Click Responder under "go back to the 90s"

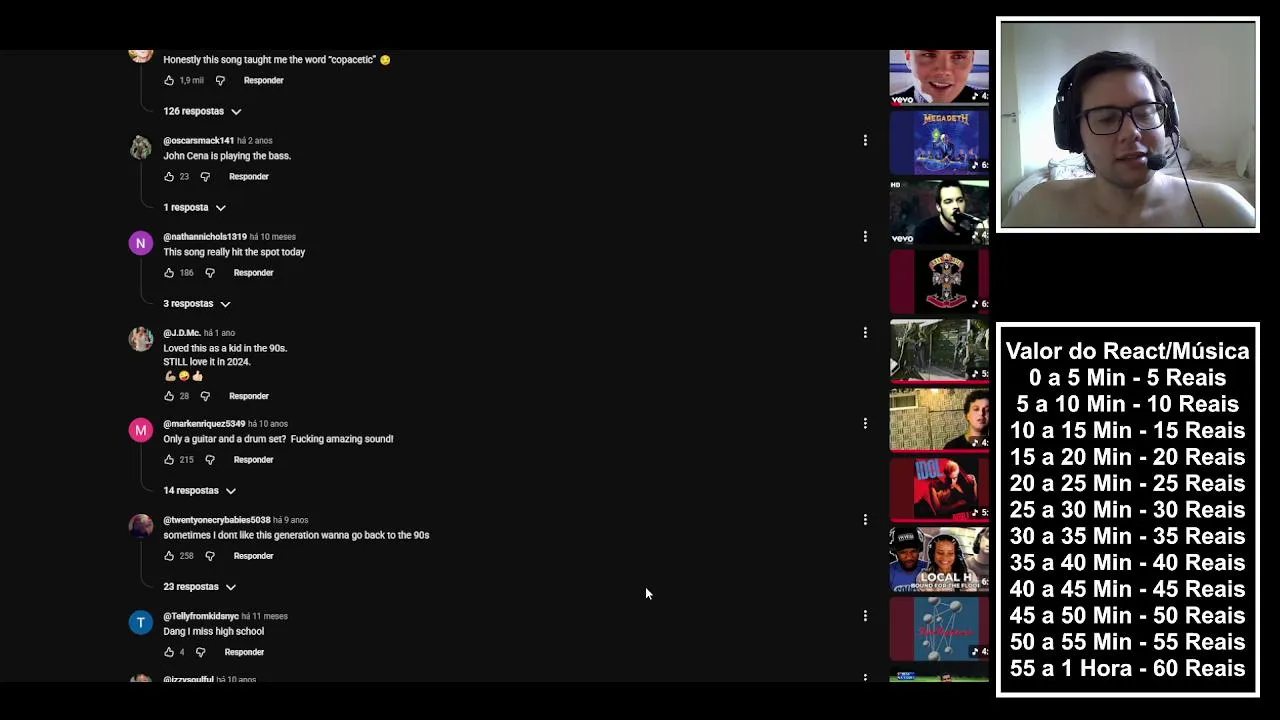253,556
